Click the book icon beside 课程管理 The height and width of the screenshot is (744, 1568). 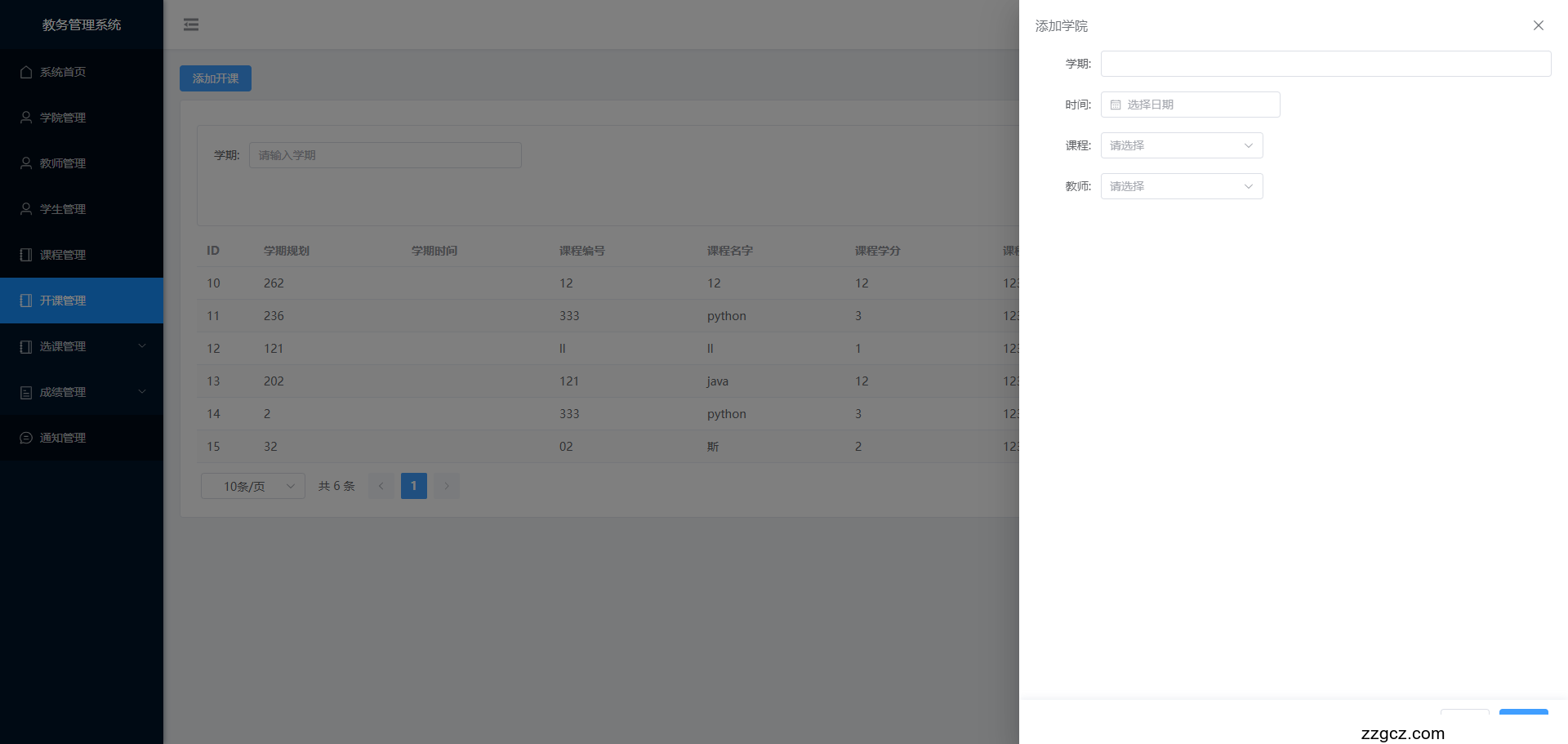click(26, 255)
